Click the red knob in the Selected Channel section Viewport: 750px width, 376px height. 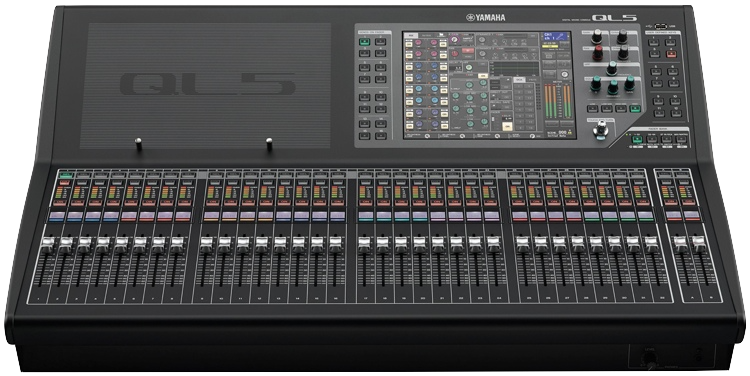click(x=598, y=52)
